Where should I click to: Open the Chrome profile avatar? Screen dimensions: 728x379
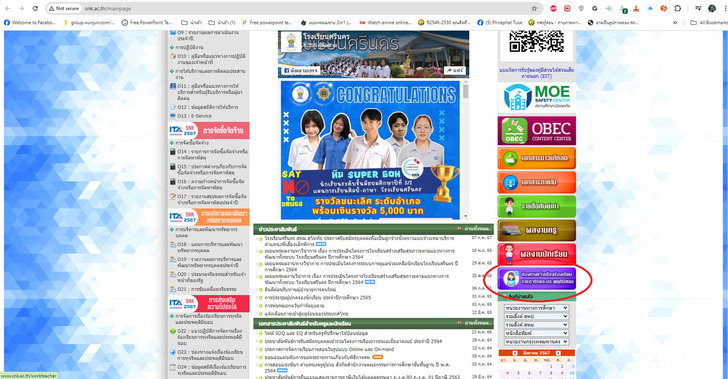click(712, 8)
